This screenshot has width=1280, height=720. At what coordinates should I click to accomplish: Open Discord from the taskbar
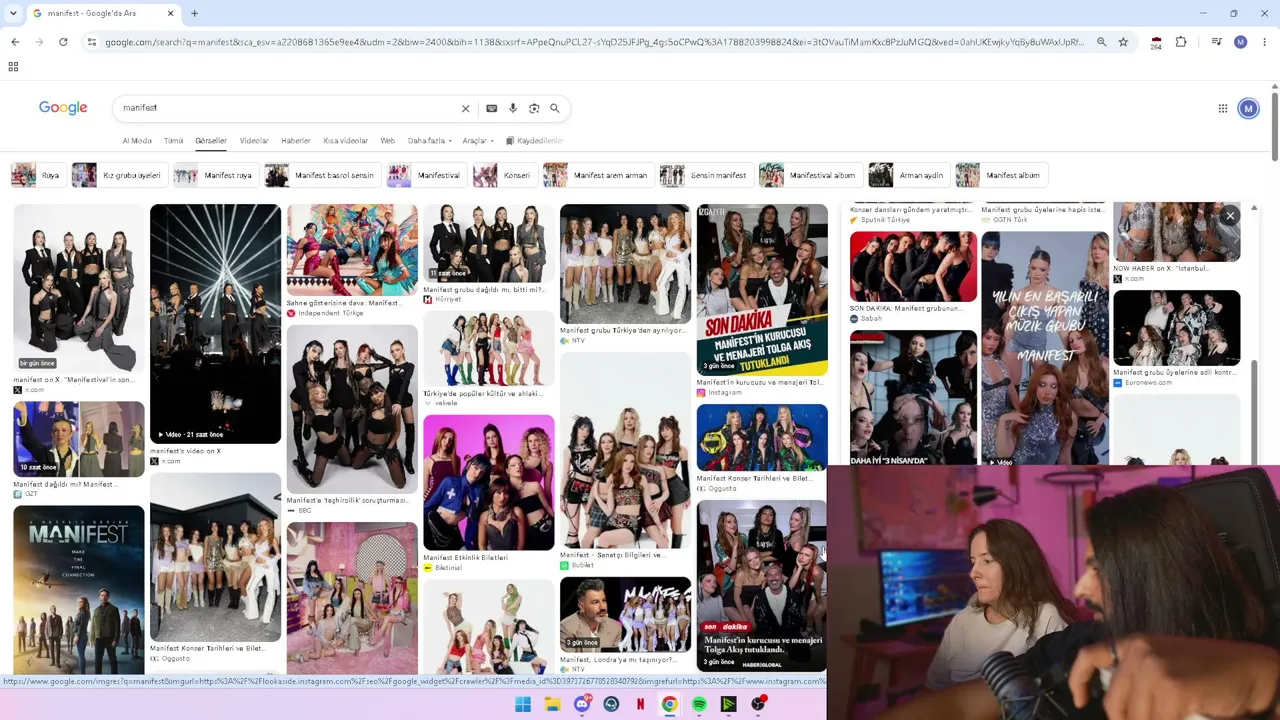[x=582, y=704]
